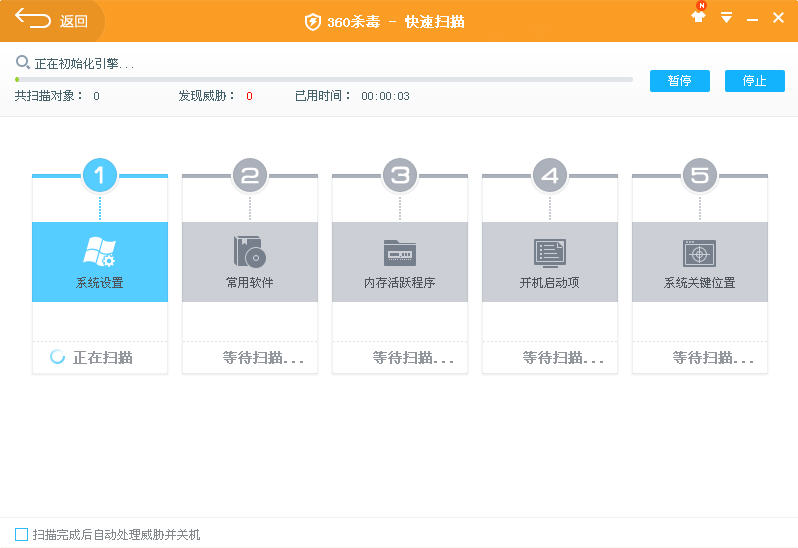Screen dimensions: 798x548
Task: Select step 1 circle marker
Action: click(x=99, y=176)
